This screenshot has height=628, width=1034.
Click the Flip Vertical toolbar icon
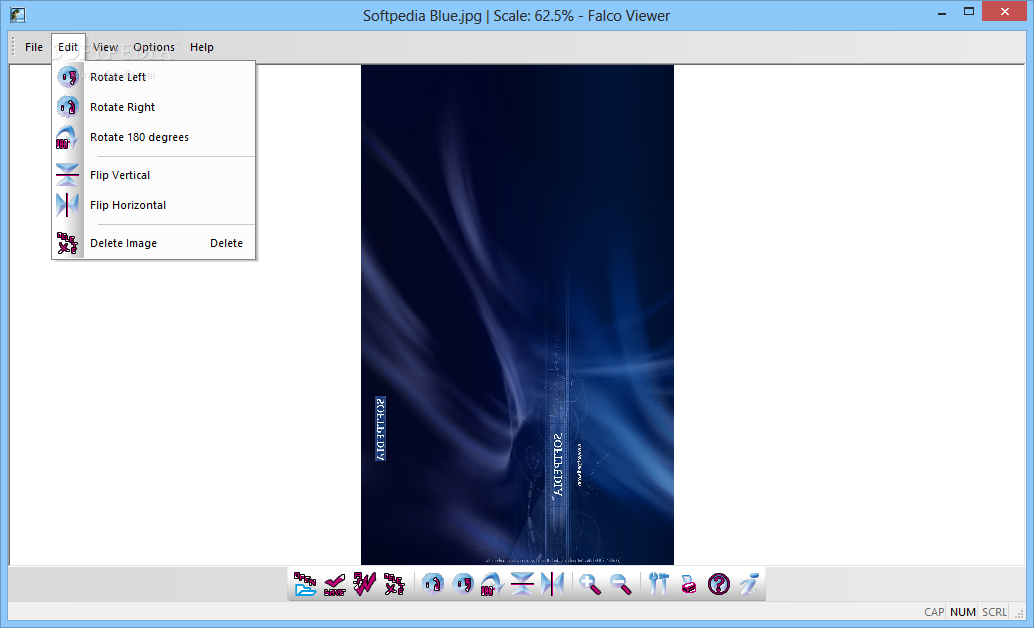coord(522,584)
